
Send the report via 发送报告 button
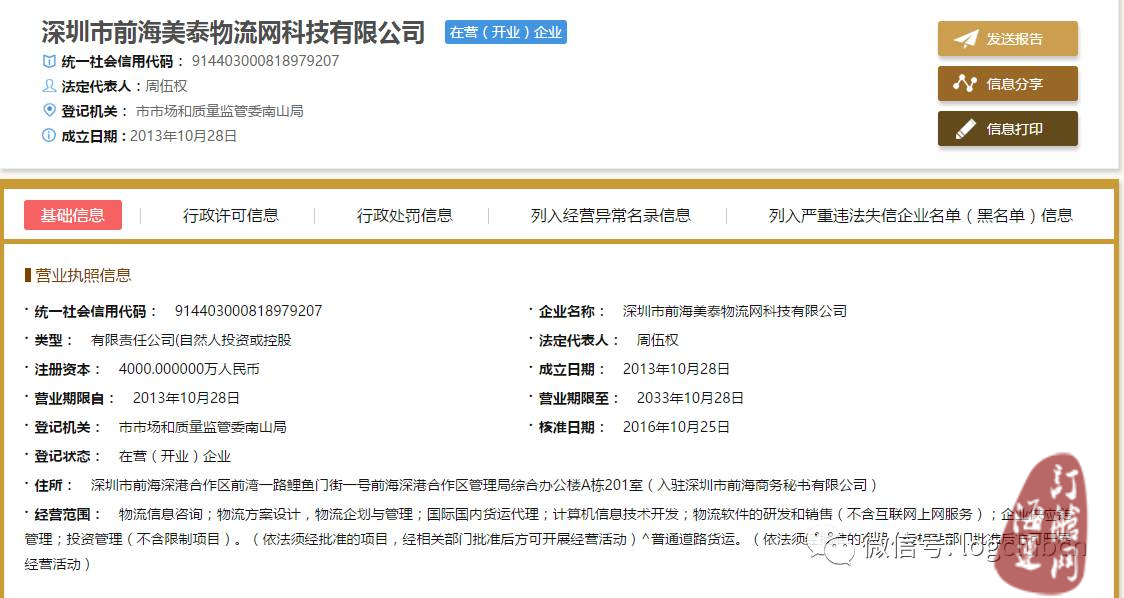click(x=1008, y=39)
